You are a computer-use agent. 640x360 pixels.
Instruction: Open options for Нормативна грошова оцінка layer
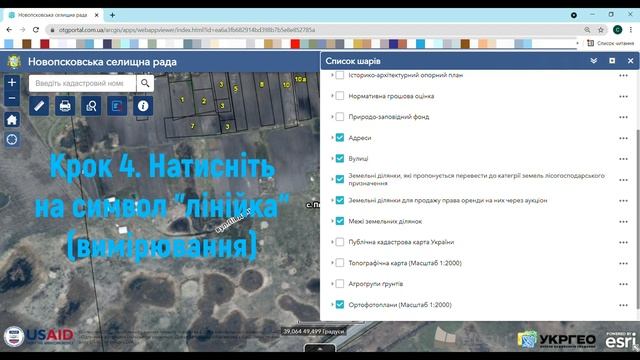(x=623, y=96)
